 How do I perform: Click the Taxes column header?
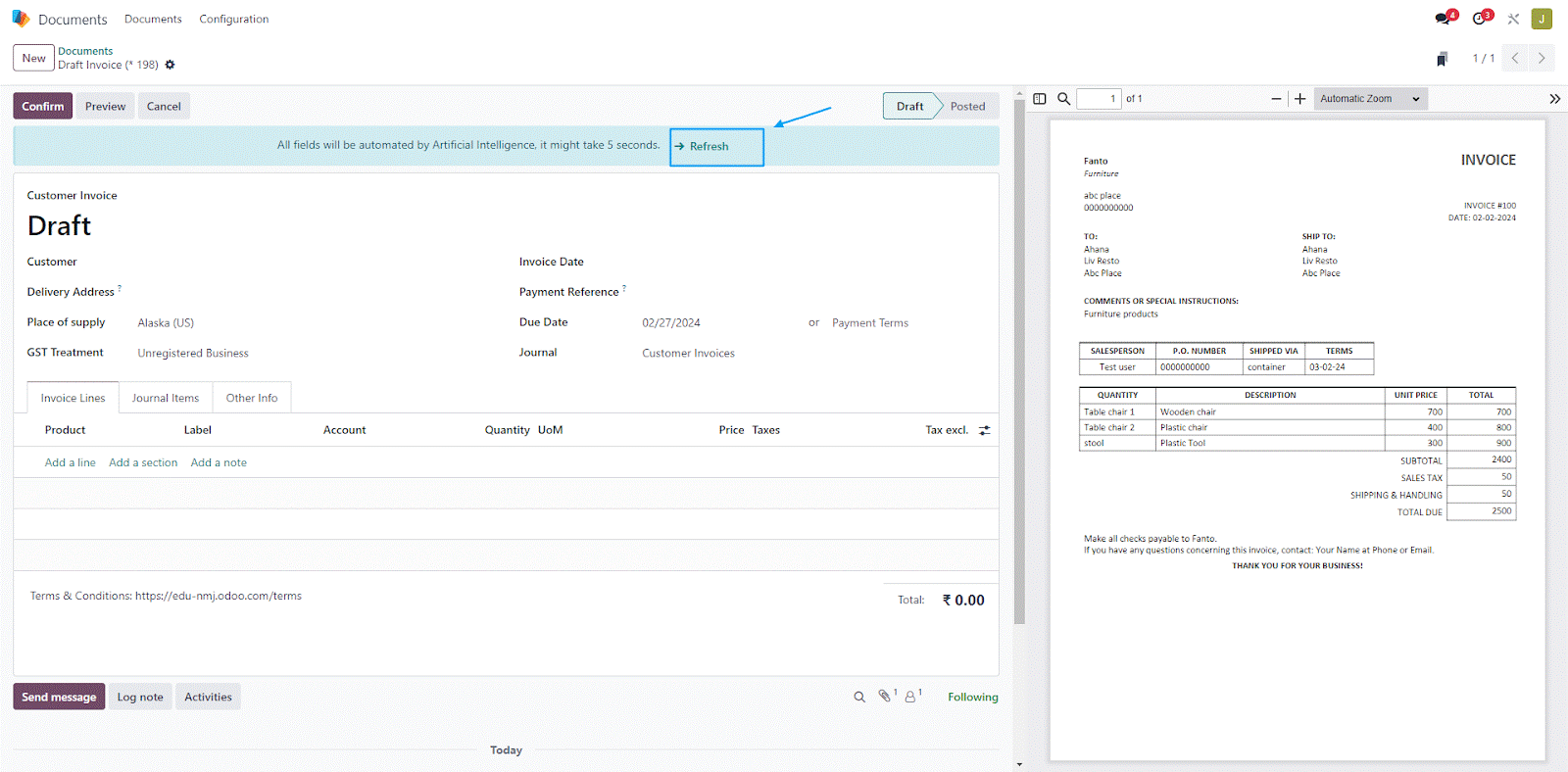[766, 430]
